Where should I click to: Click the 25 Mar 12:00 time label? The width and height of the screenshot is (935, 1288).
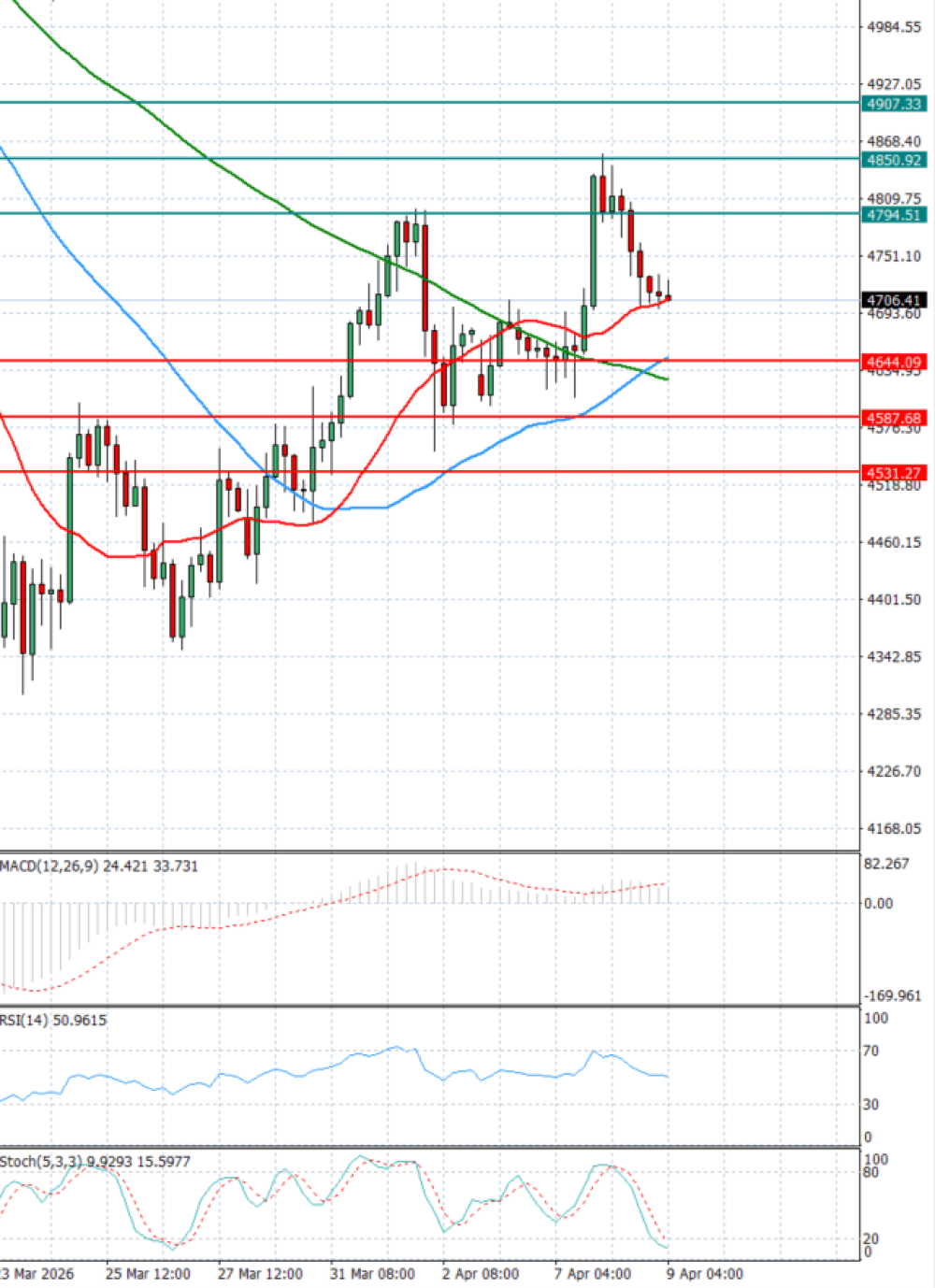[148, 1274]
